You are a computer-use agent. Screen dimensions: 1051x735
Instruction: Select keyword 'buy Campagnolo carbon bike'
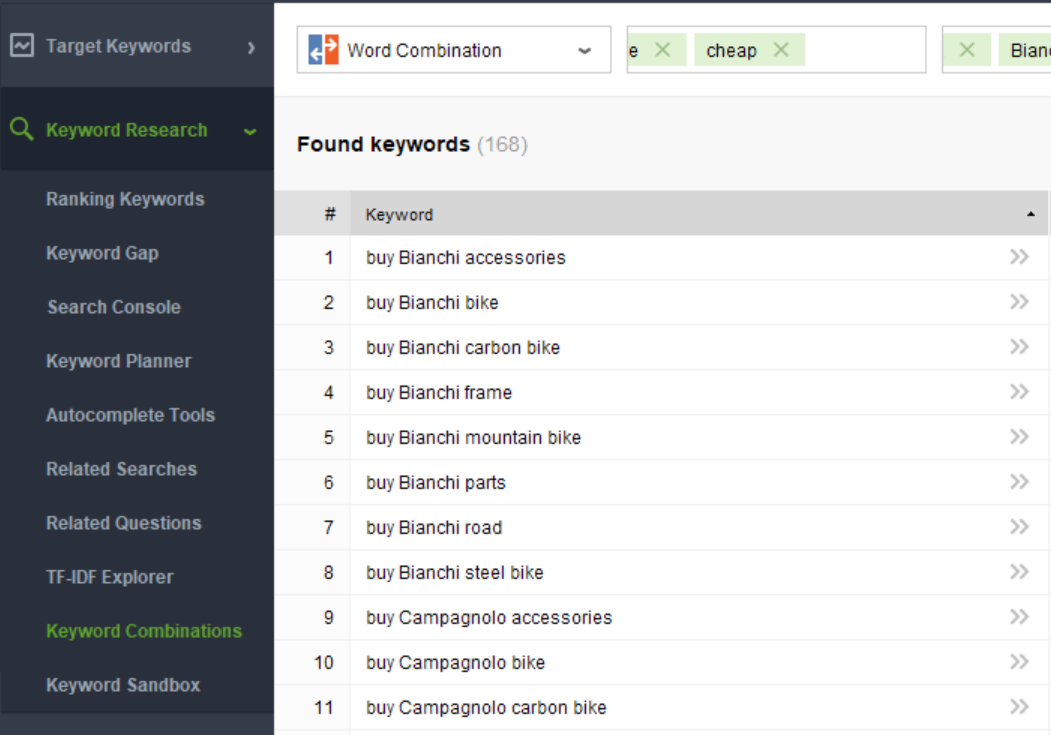point(486,708)
